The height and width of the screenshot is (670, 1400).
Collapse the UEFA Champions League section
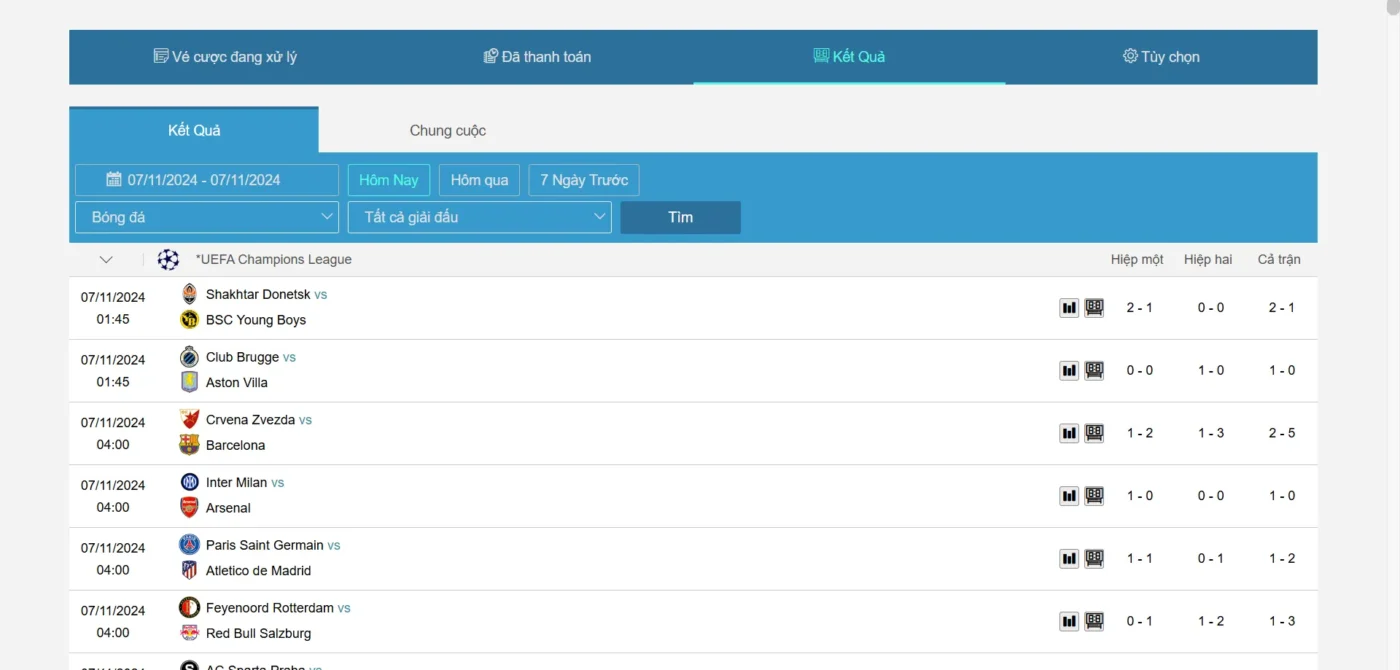tap(106, 260)
